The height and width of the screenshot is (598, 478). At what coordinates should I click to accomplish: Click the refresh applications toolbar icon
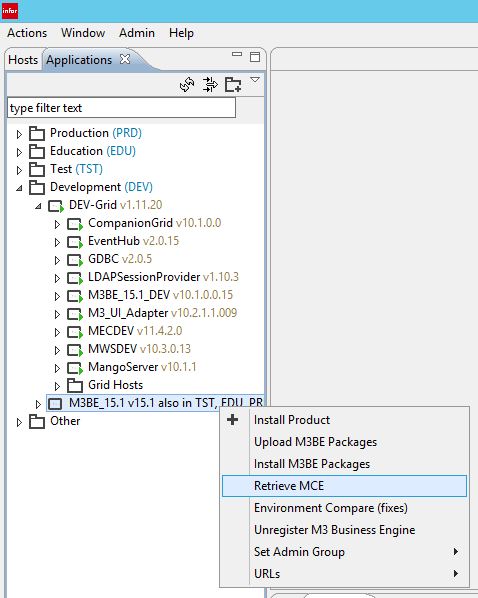point(187,84)
